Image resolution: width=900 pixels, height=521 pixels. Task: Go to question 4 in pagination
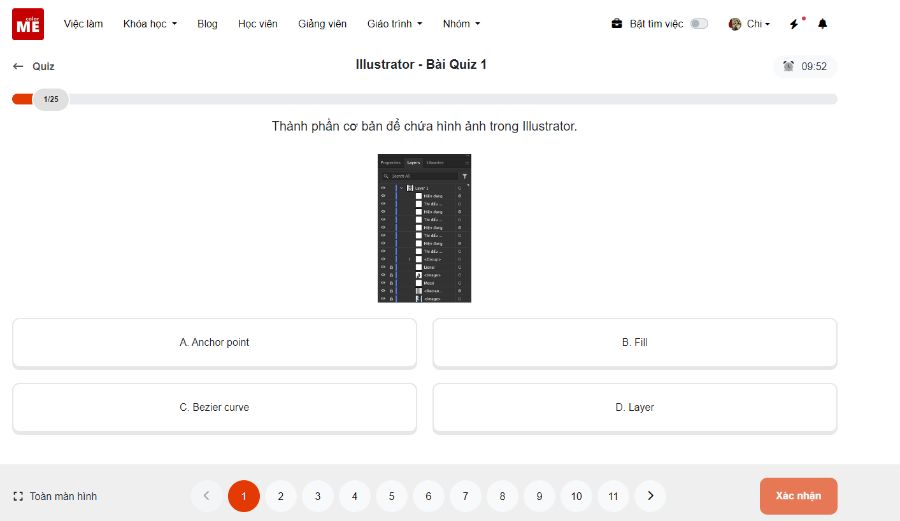pos(355,496)
